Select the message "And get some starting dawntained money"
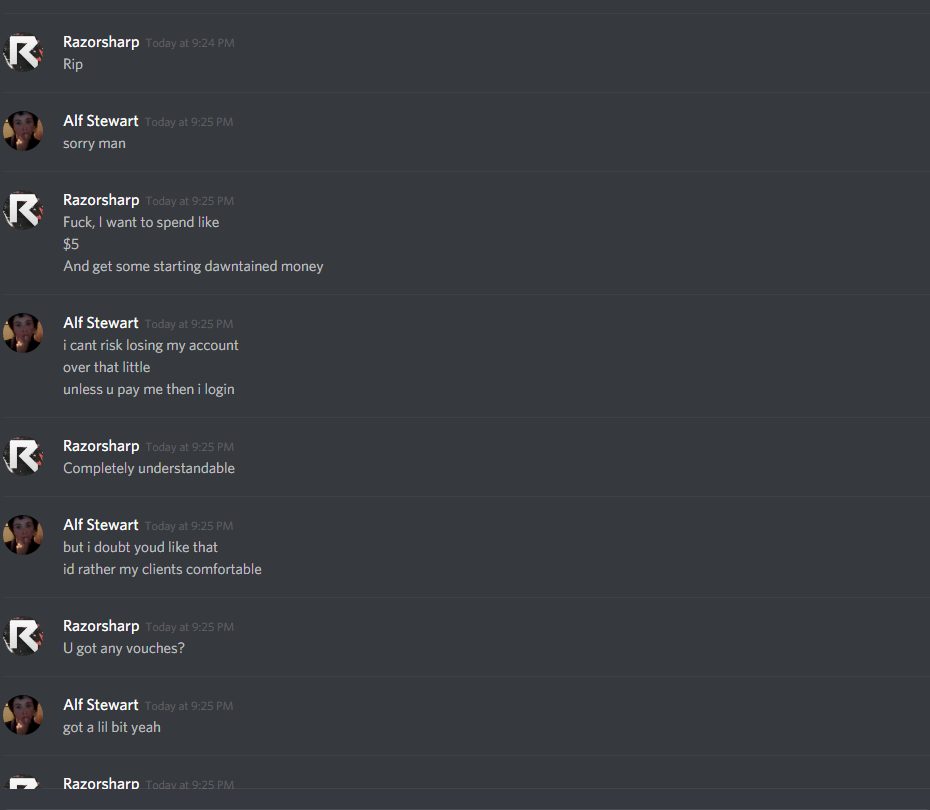The height and width of the screenshot is (810, 930). 193,266
